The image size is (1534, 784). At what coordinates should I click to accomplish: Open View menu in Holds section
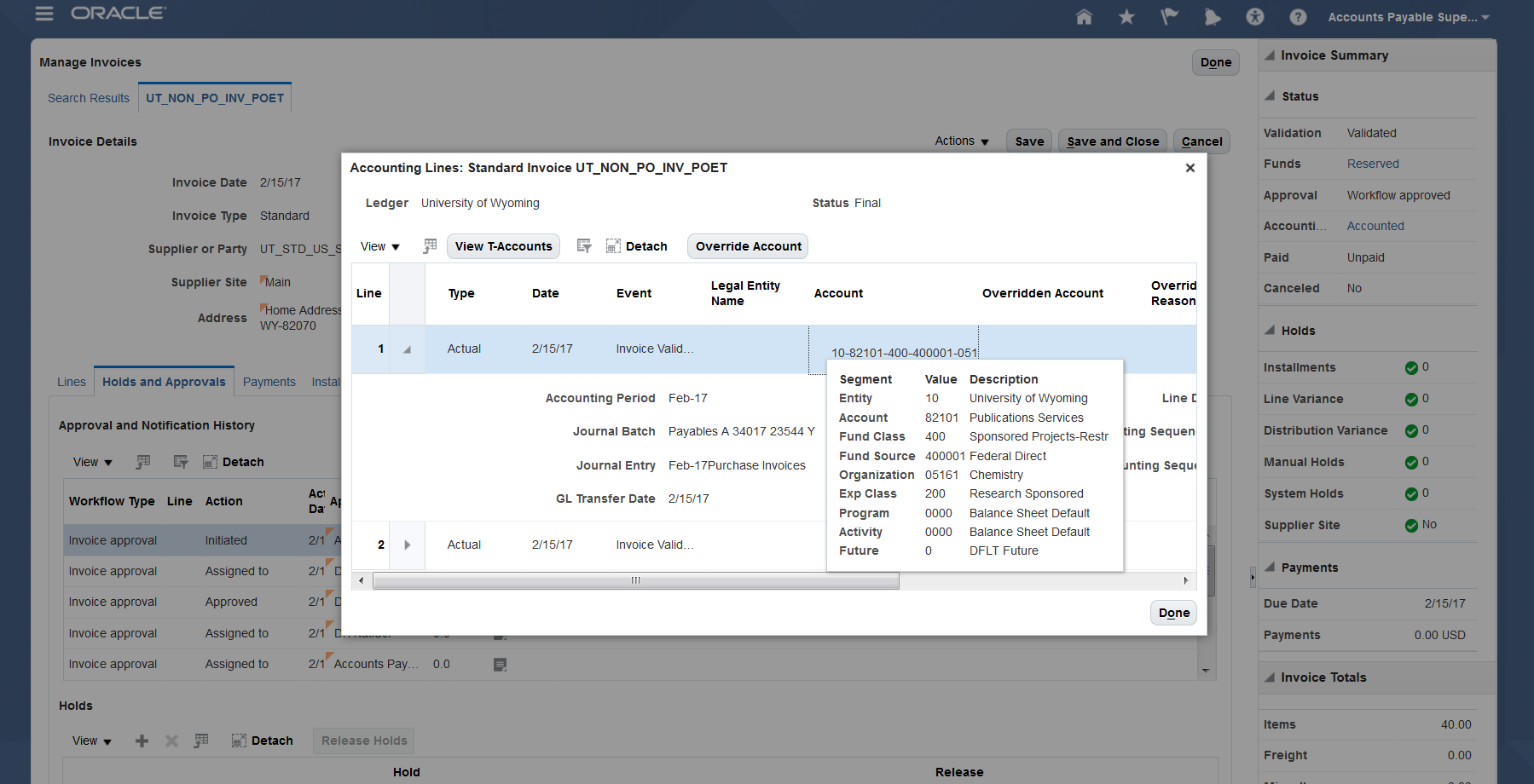click(x=91, y=741)
